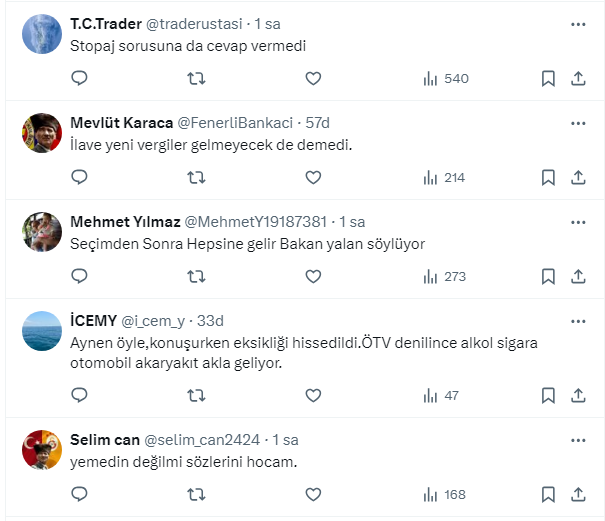Open more options on T.C.Trader's tweet
605x521 pixels.
pos(578,23)
